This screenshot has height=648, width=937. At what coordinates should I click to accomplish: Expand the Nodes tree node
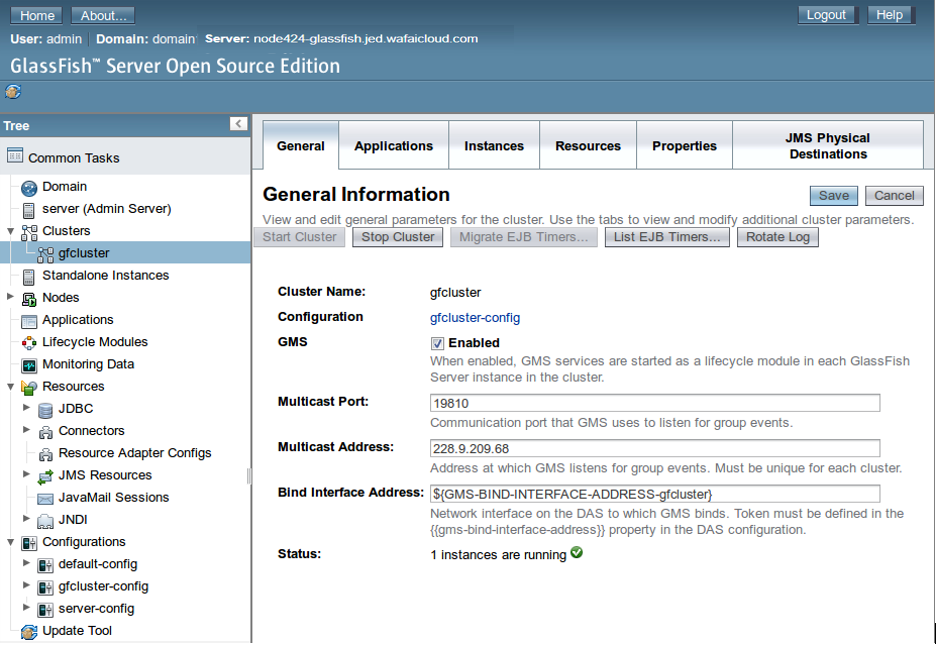click(10, 297)
